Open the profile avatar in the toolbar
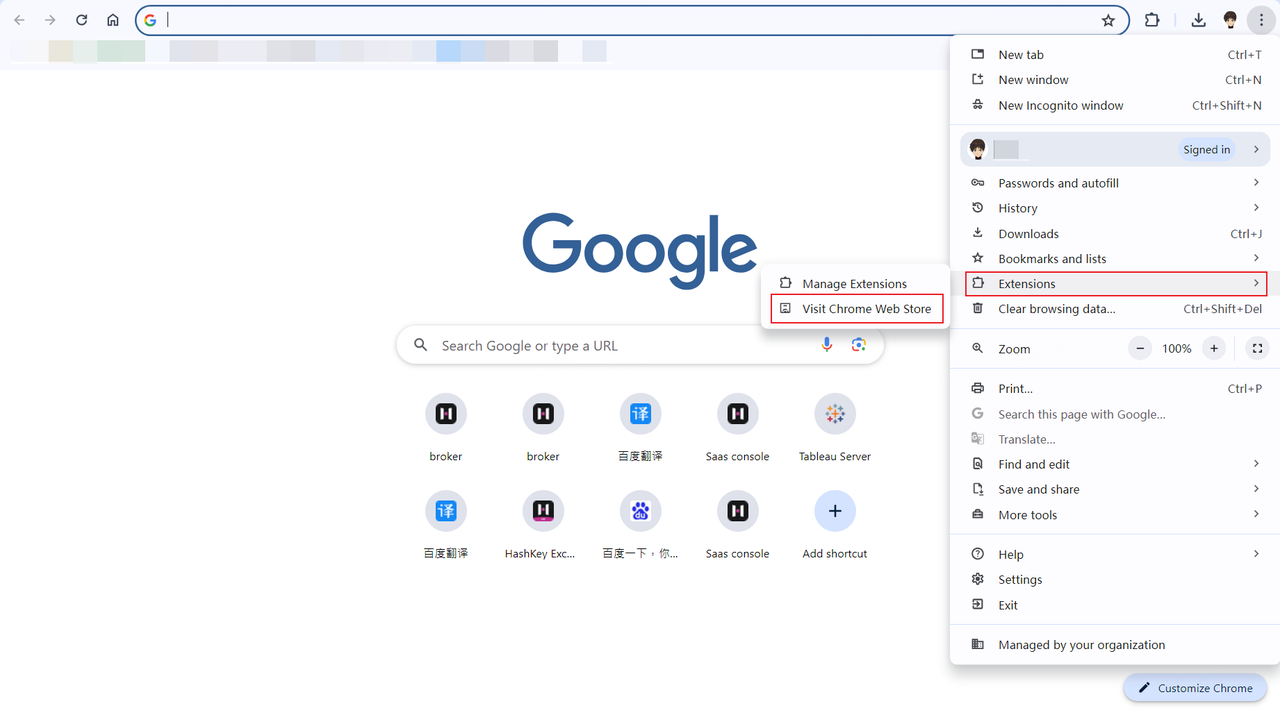1280x715 pixels. [x=1230, y=20]
